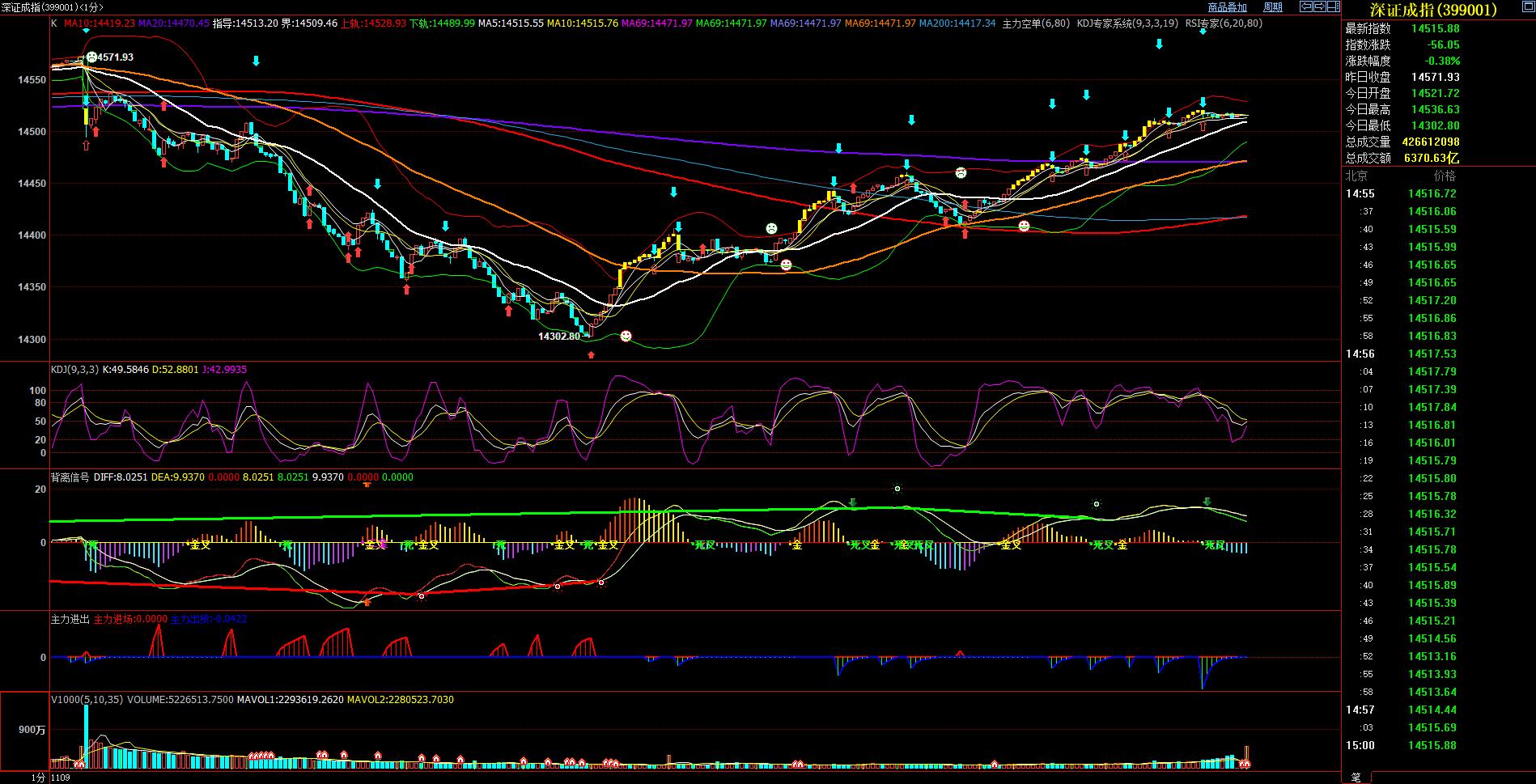Click the leftmost small layout icon right of 周期

[1305, 6]
